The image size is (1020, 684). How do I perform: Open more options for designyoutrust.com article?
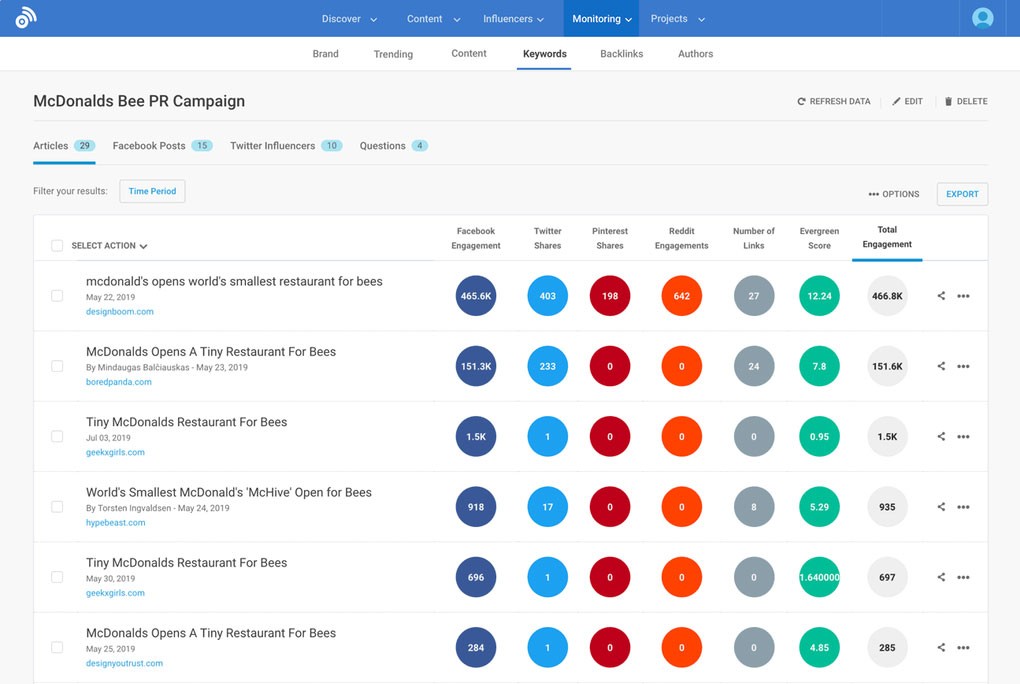[x=963, y=648]
